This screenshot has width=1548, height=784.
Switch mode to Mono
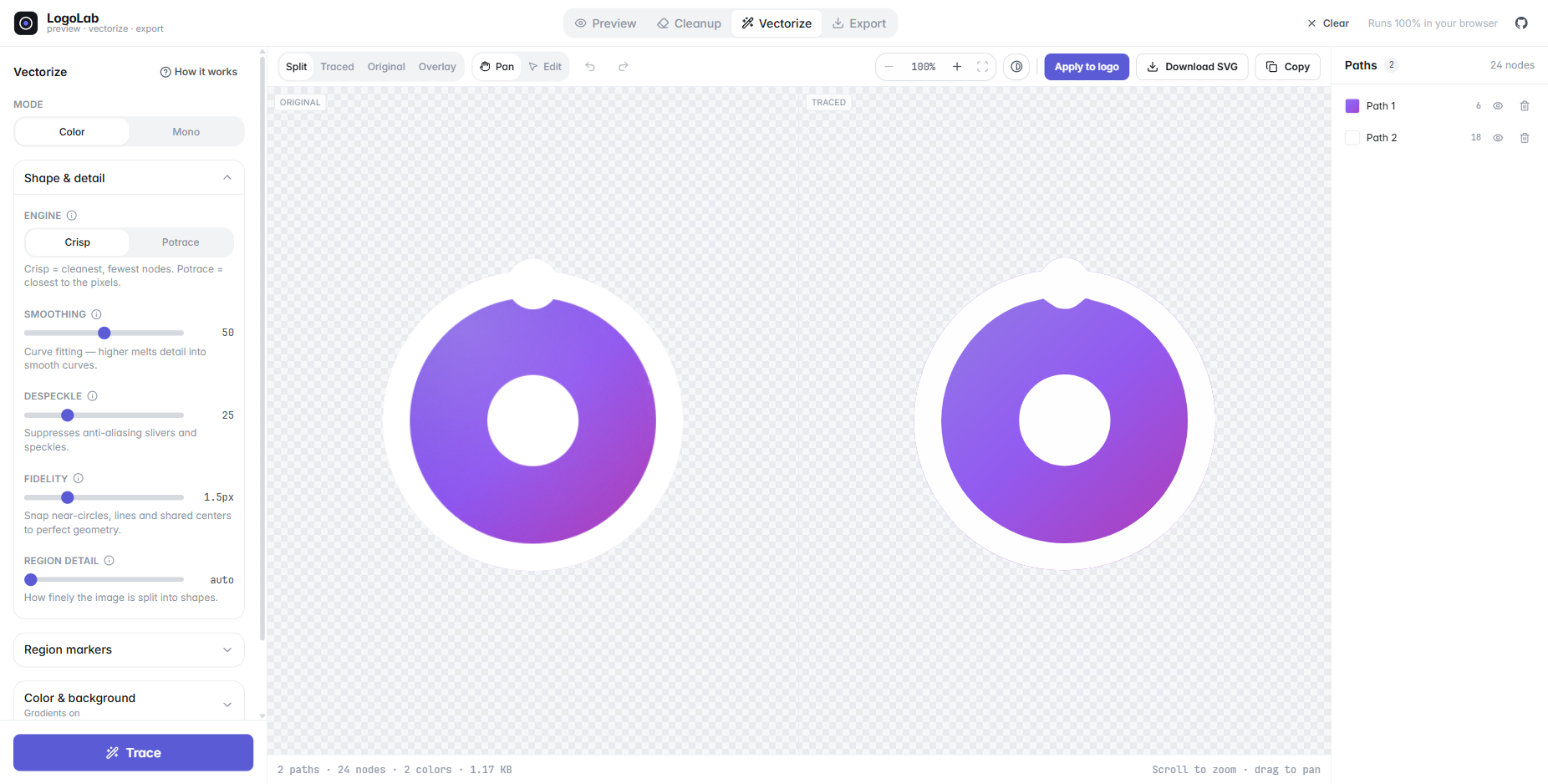pyautogui.click(x=186, y=132)
